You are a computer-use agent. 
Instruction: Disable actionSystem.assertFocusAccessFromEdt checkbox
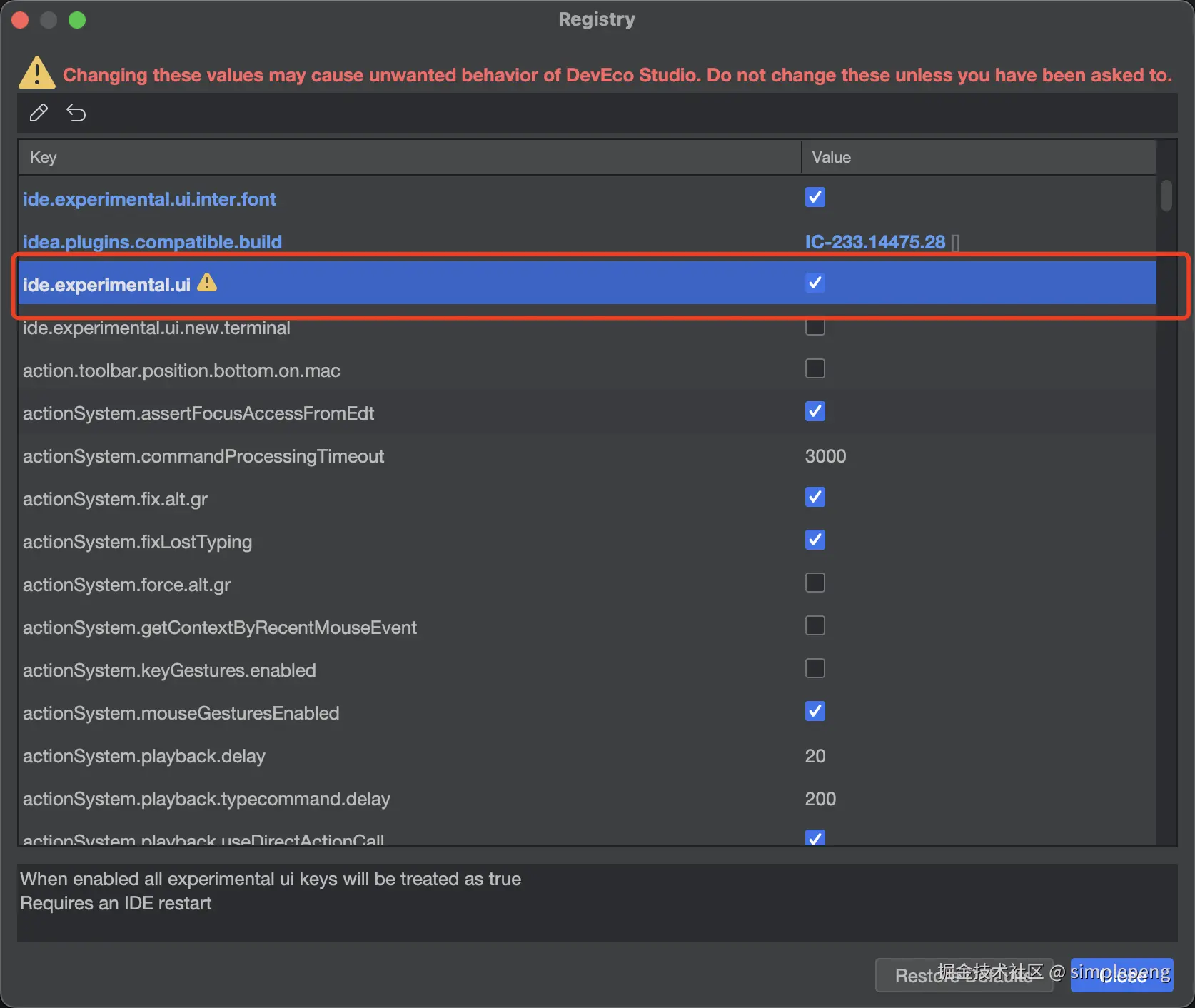coord(815,412)
